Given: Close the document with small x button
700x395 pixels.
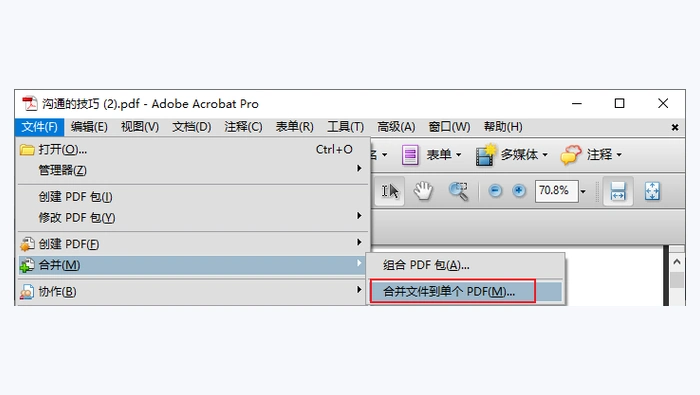Looking at the screenshot, I should pos(675,128).
